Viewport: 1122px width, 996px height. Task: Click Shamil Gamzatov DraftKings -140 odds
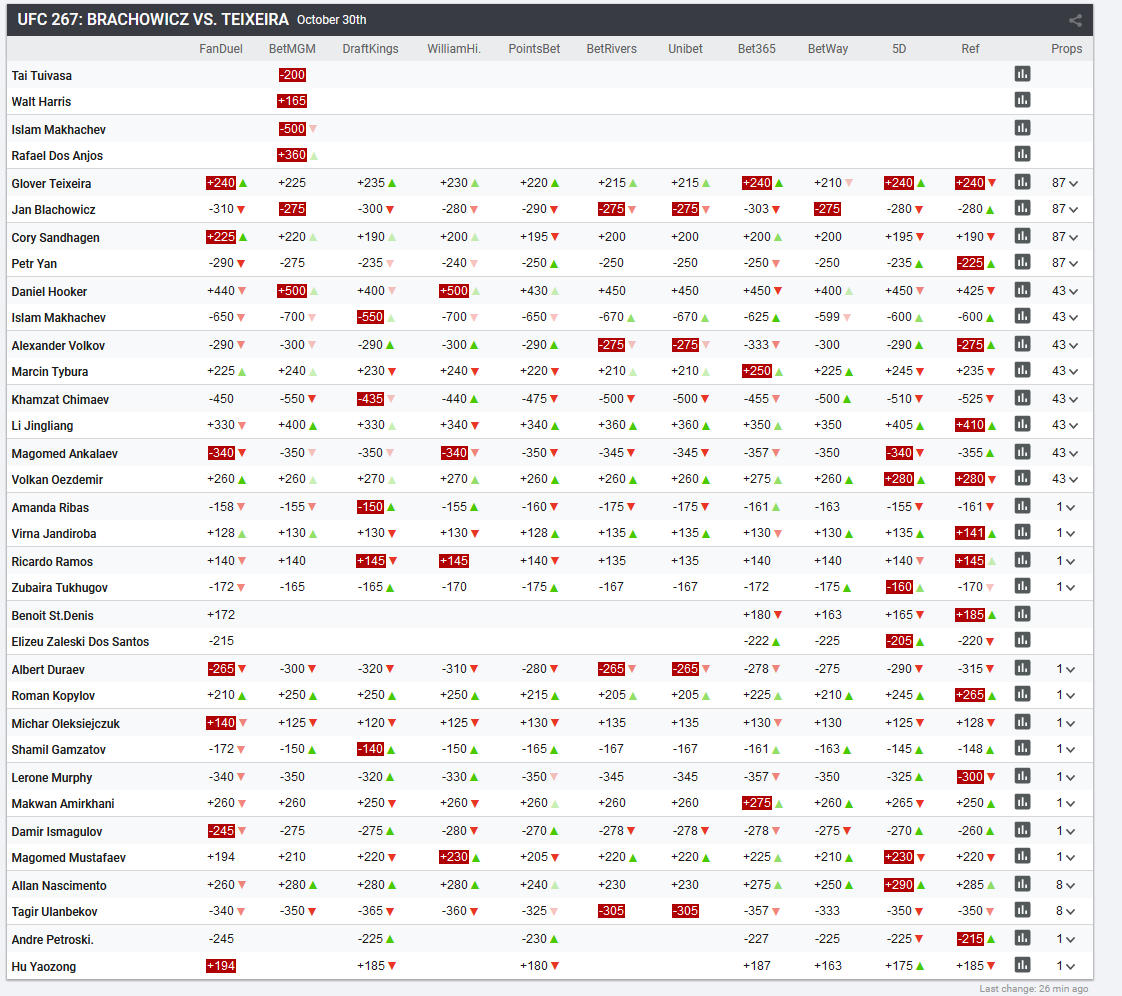(x=371, y=749)
